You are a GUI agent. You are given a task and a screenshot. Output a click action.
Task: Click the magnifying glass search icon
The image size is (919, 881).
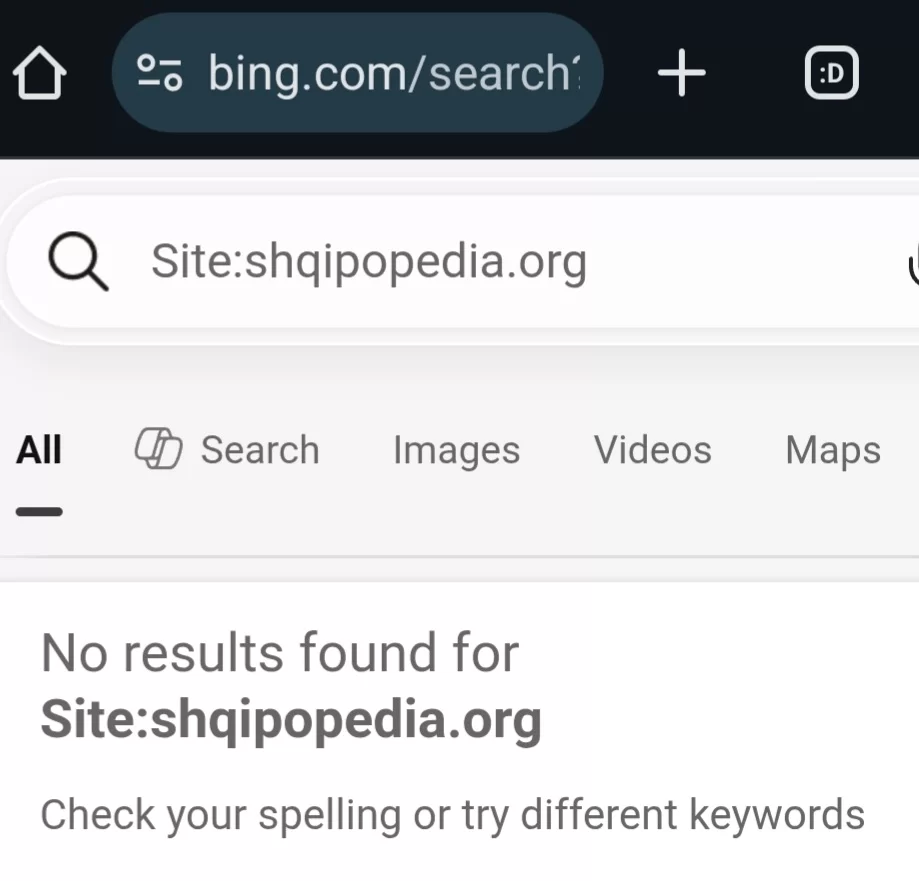point(78,262)
